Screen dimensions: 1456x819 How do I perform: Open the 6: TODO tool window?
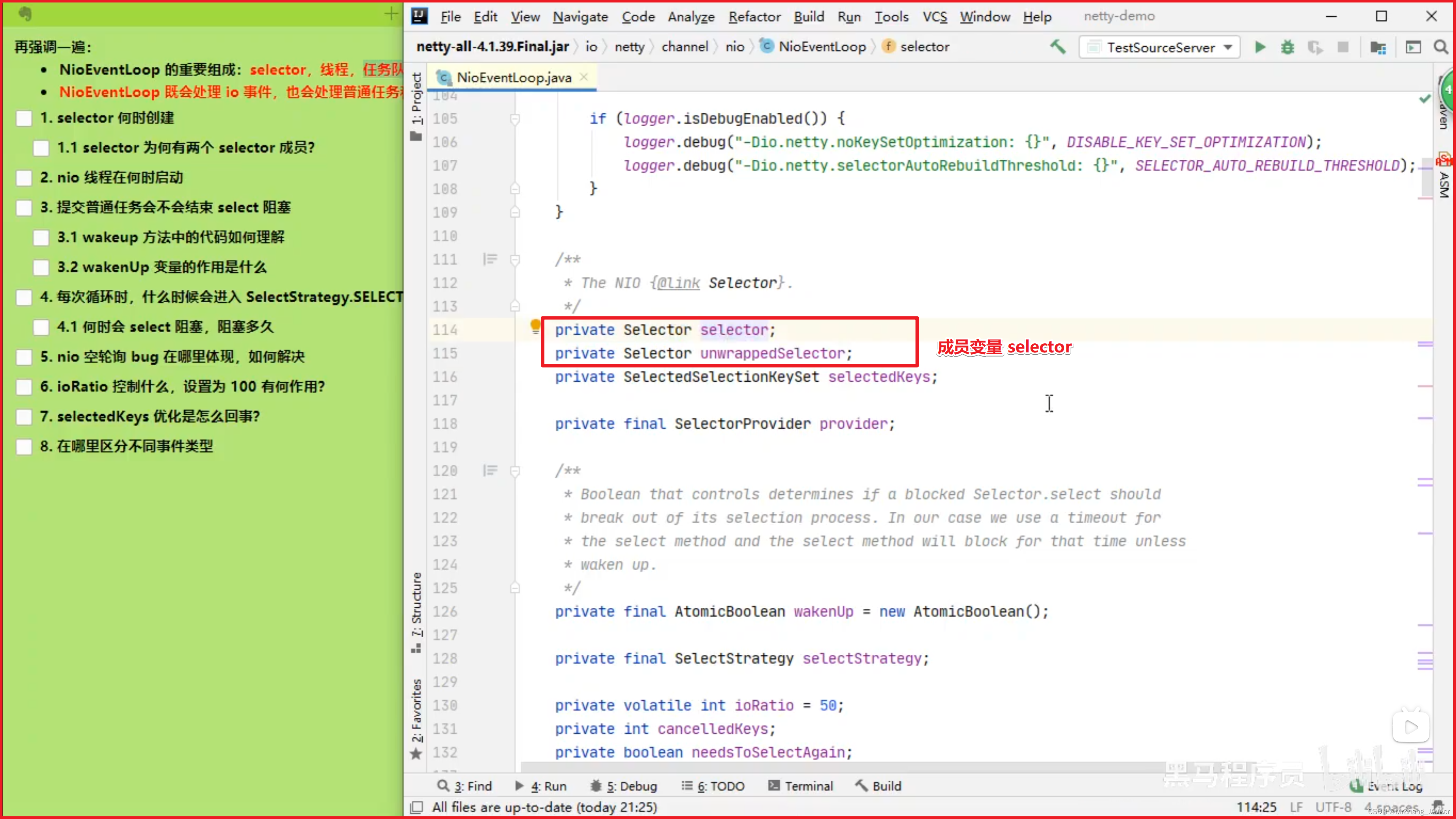(713, 786)
